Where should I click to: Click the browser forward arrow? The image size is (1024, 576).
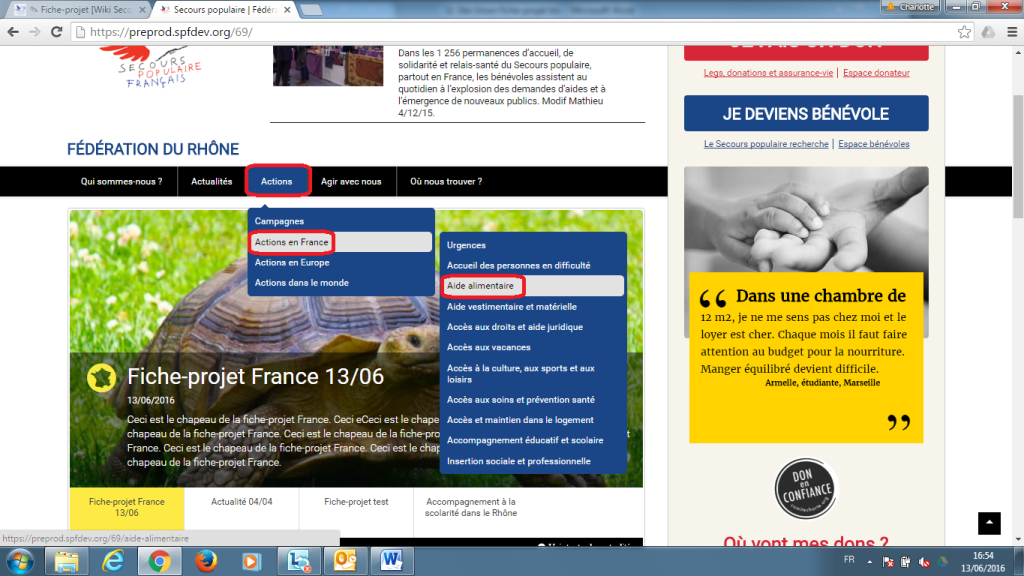point(35,32)
